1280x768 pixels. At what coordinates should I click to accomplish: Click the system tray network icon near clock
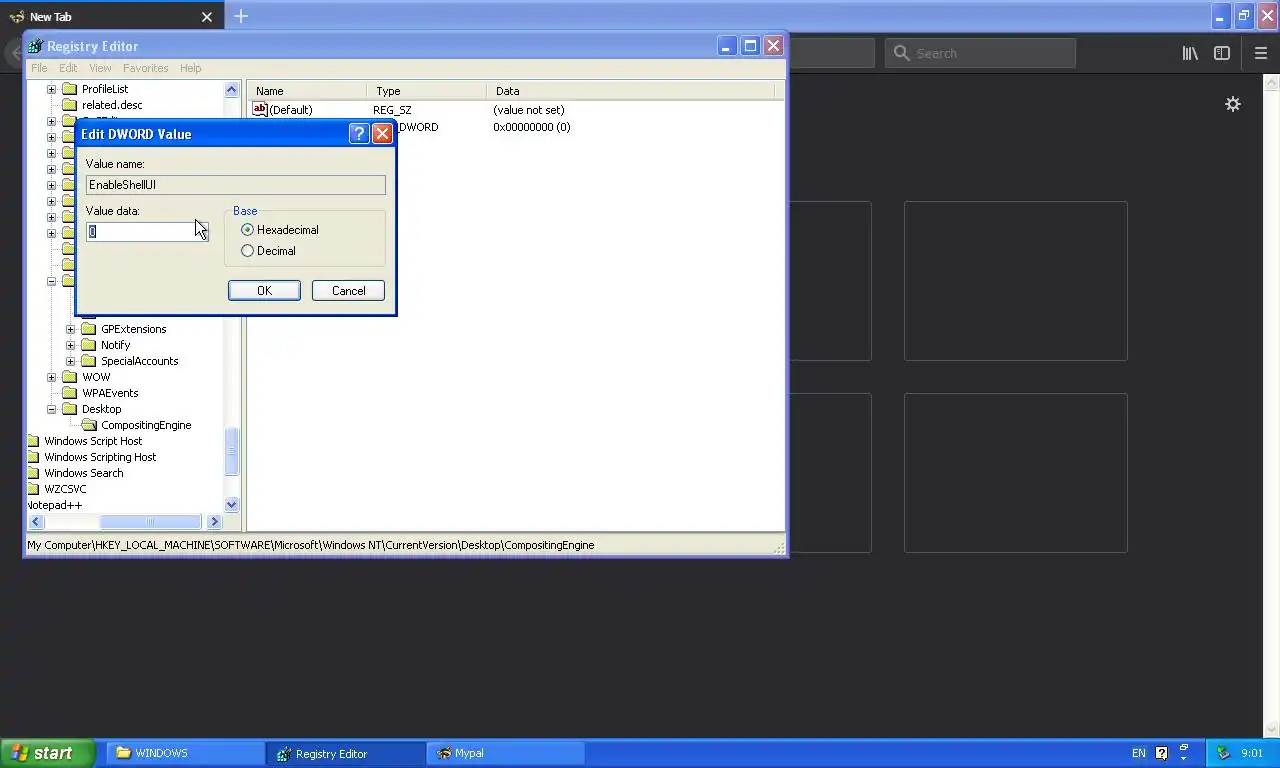(1223, 753)
